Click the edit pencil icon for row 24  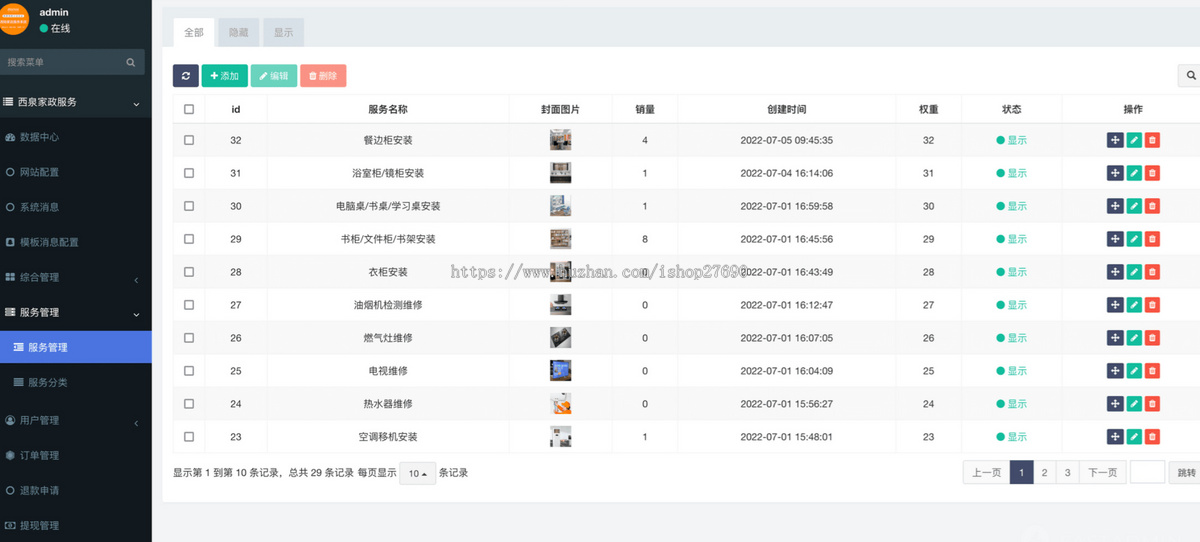pos(1134,404)
